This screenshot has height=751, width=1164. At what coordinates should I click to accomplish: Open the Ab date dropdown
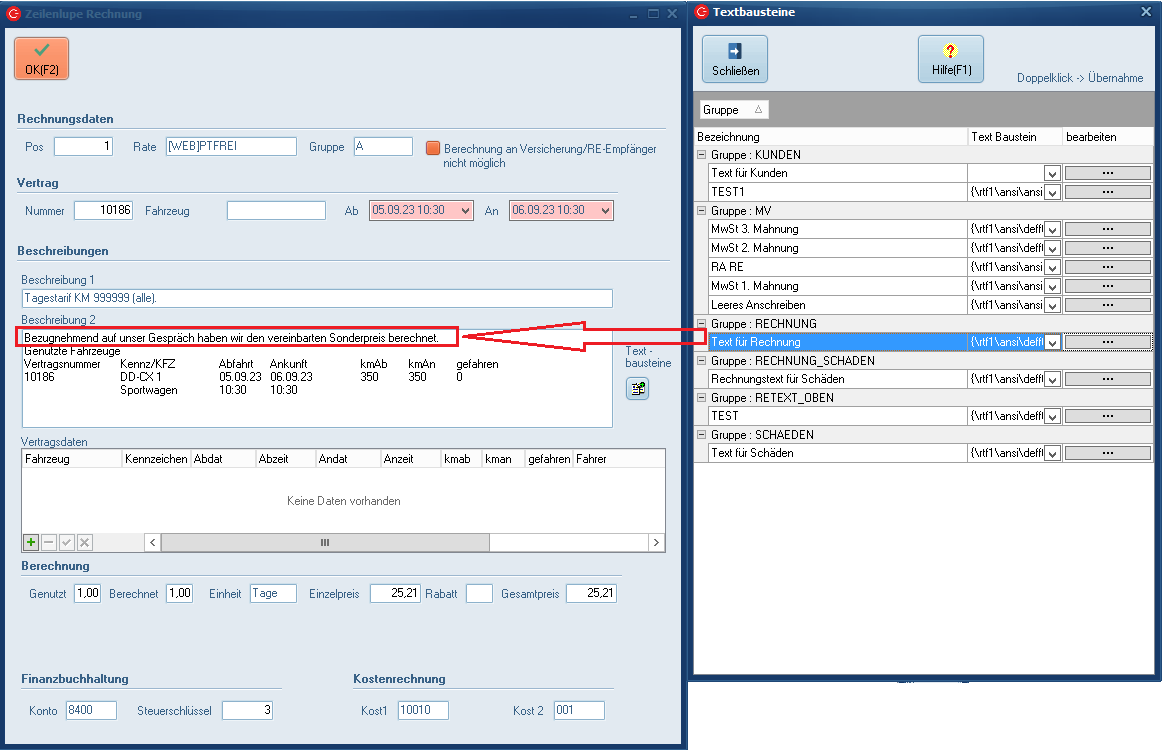tap(465, 211)
